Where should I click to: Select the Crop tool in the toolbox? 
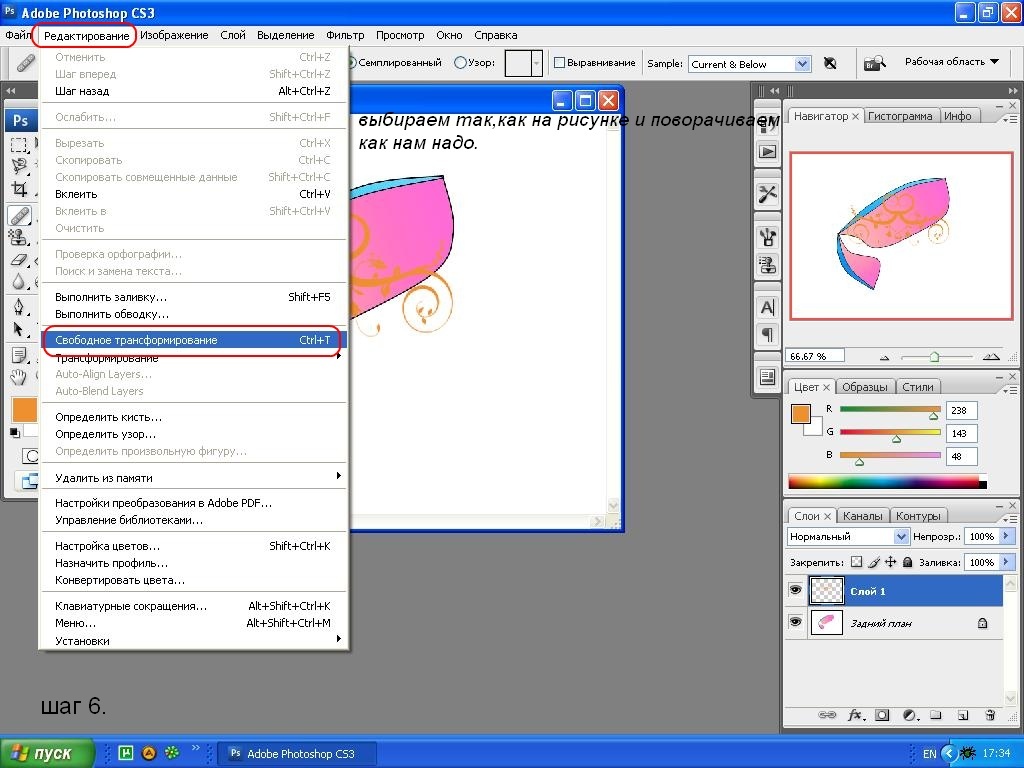(19, 190)
